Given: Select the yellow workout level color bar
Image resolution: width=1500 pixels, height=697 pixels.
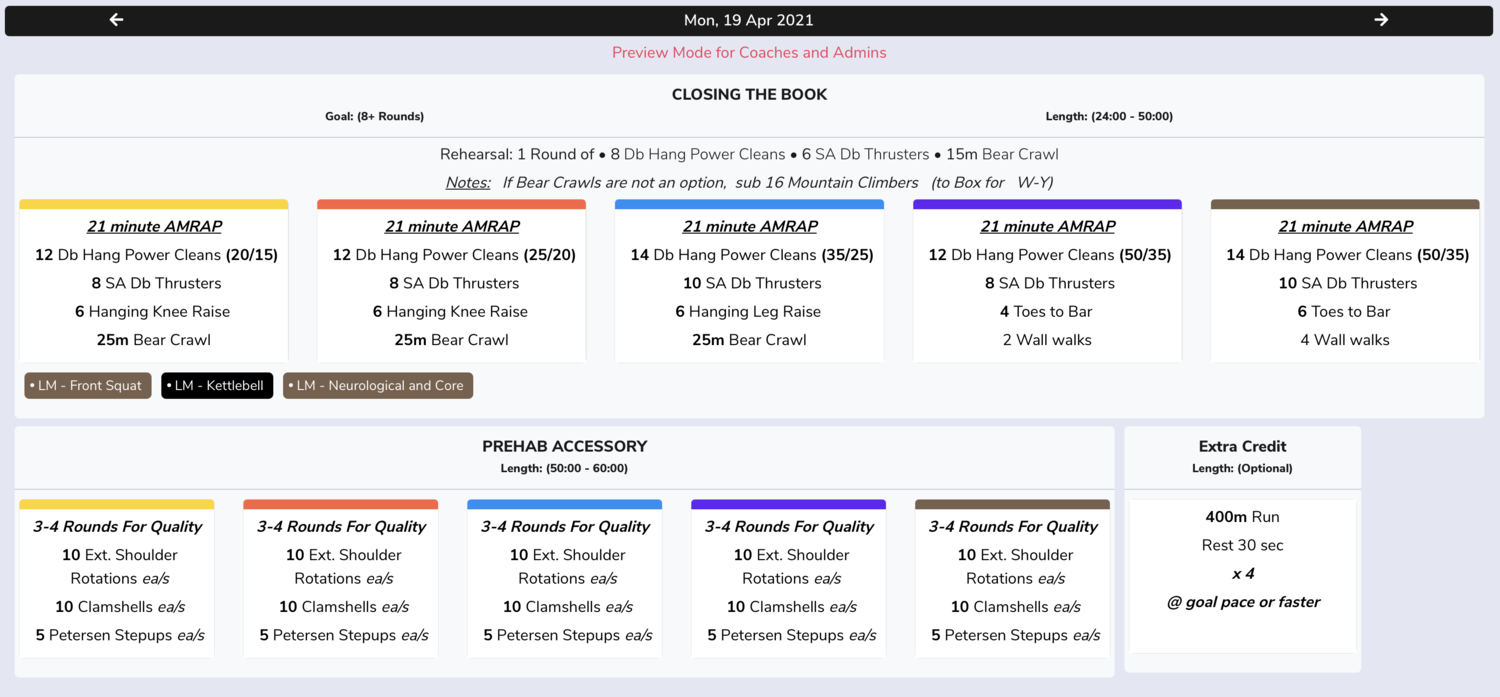Looking at the screenshot, I should coord(154,204).
